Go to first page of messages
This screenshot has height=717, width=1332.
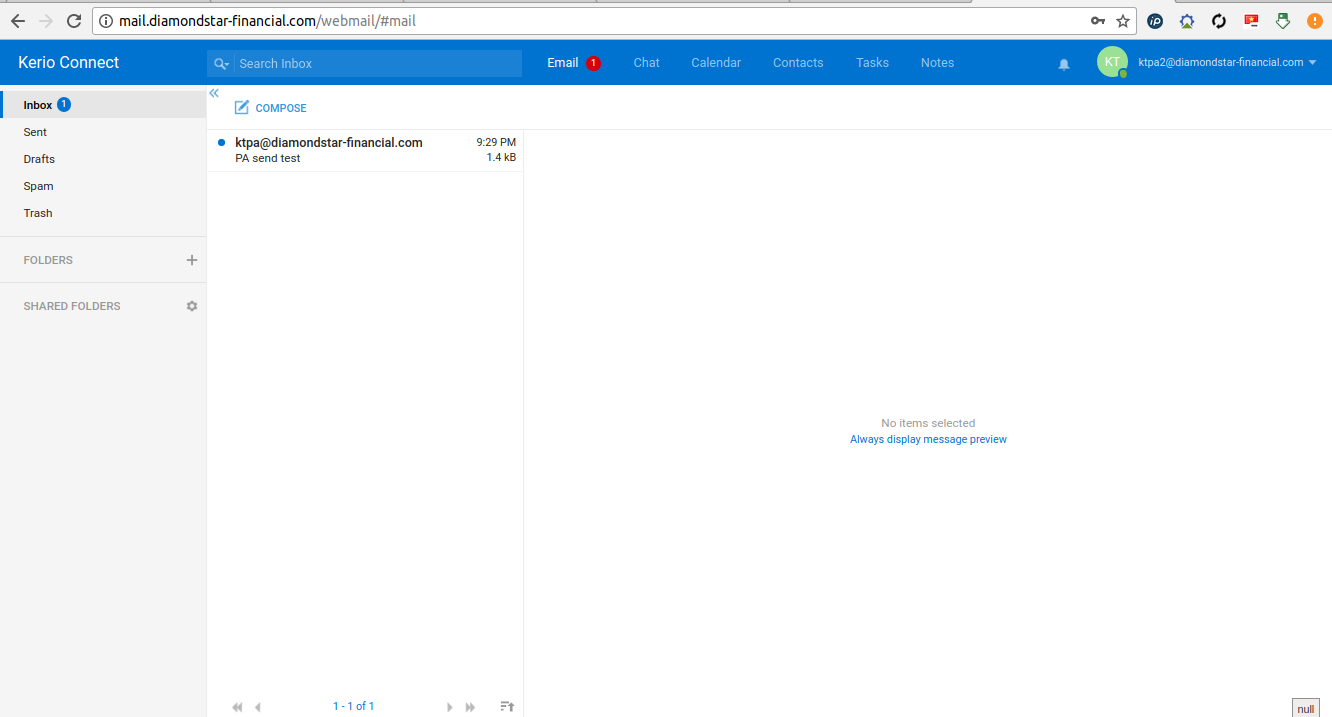(x=237, y=707)
